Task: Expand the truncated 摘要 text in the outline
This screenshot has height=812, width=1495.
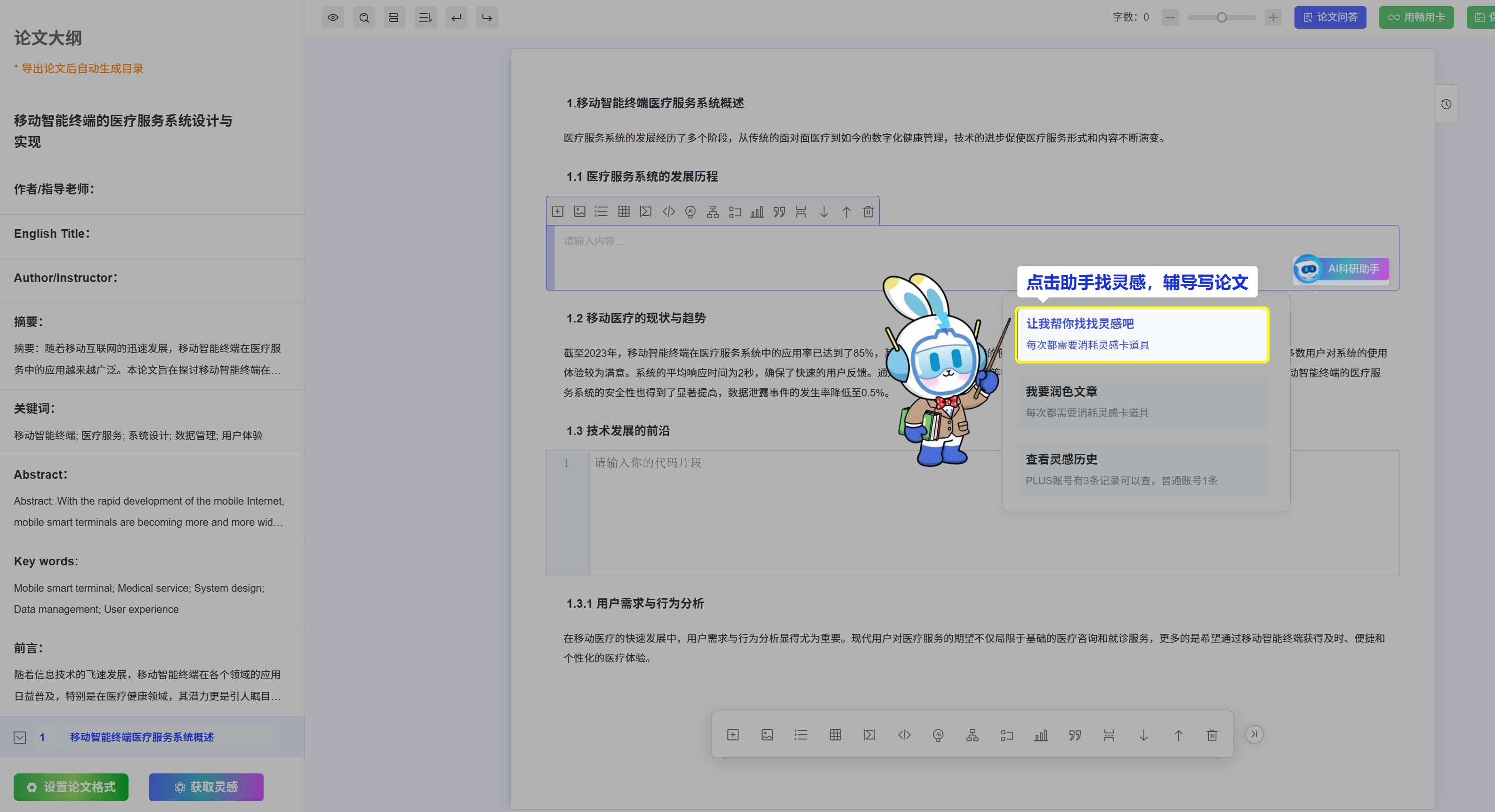Action: [147, 359]
